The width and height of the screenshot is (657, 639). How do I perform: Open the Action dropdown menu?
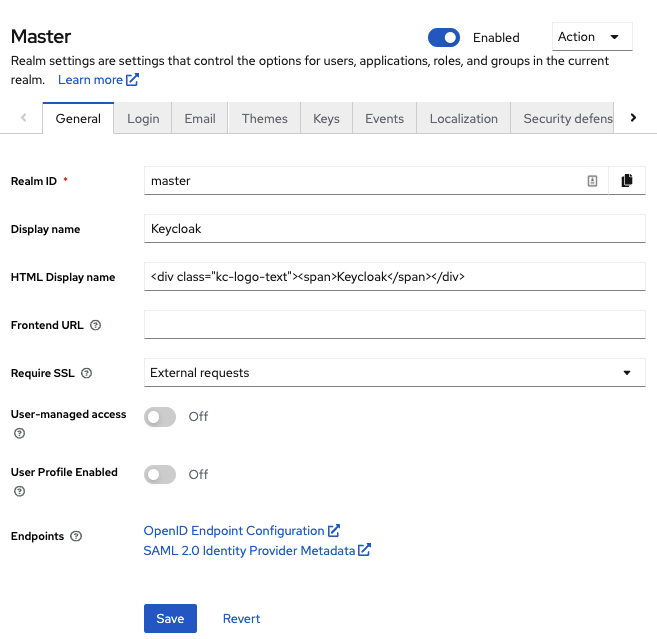pos(591,37)
